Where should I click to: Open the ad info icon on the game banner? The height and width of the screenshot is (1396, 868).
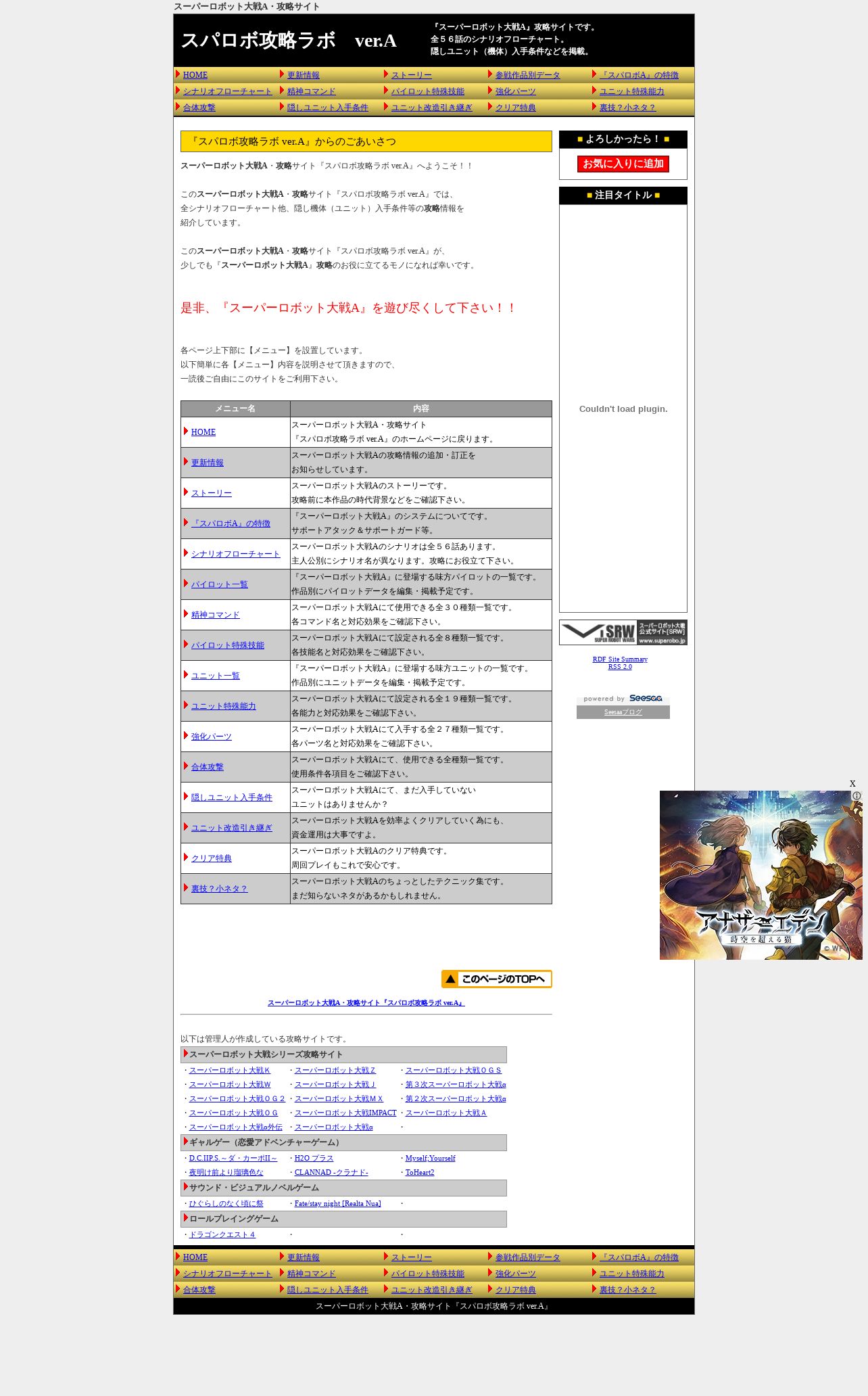tap(857, 796)
